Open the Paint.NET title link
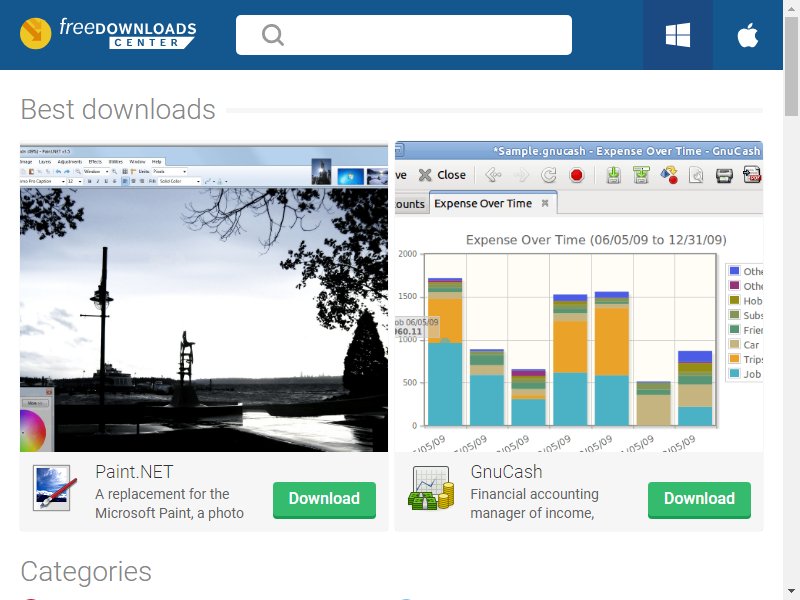Viewport: 800px width, 600px height. pos(134,472)
